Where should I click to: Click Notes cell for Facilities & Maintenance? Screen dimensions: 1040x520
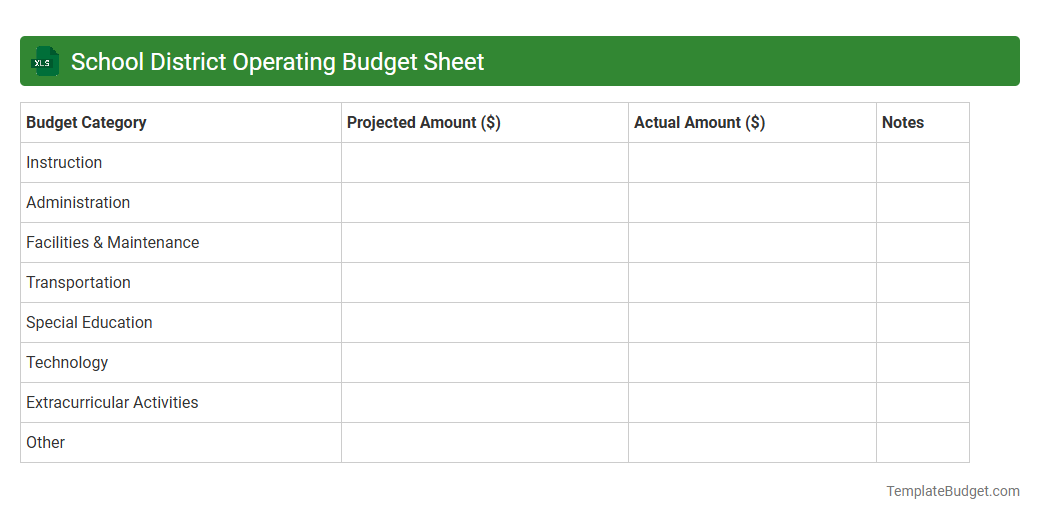pyautogui.click(x=923, y=243)
